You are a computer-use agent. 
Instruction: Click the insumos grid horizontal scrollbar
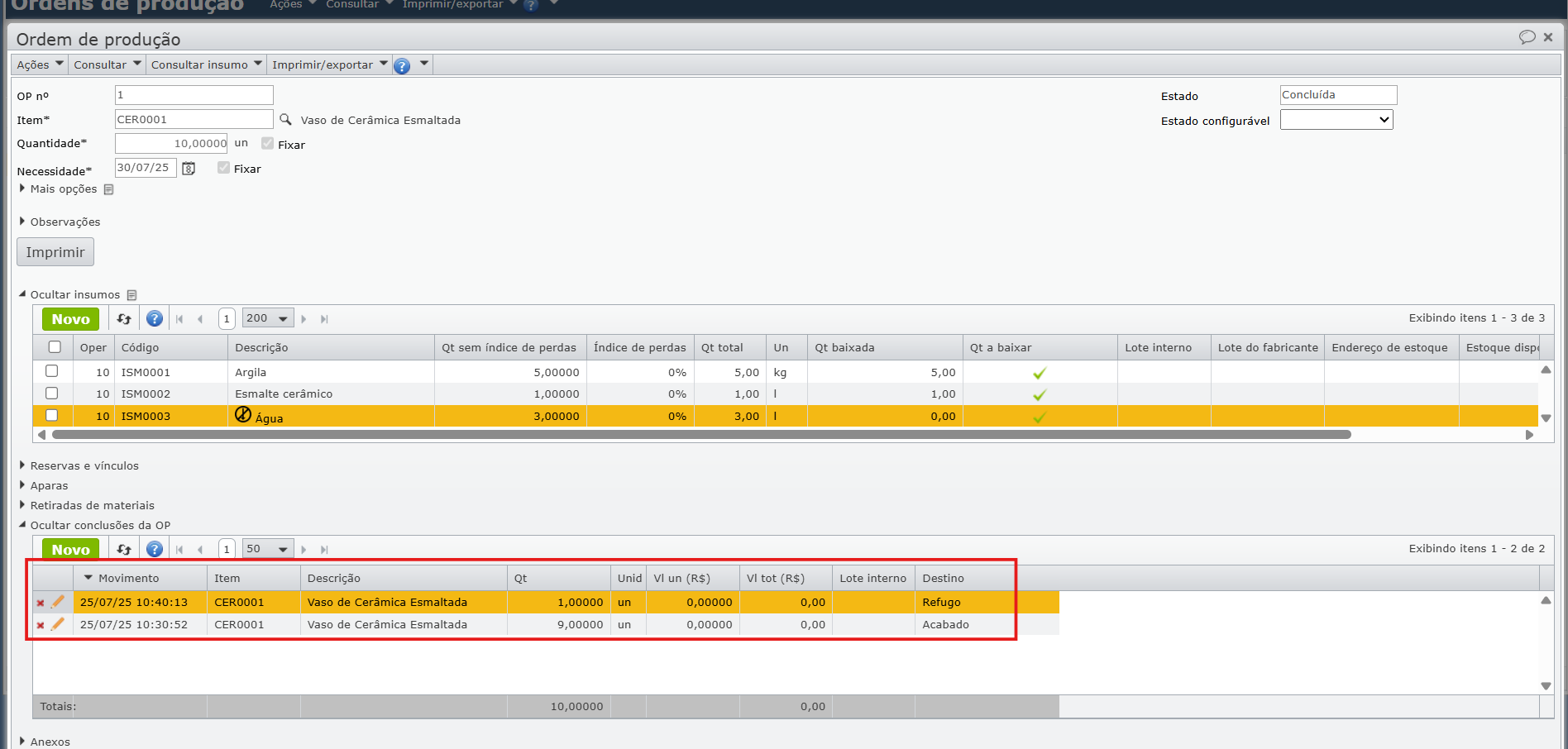[701, 435]
